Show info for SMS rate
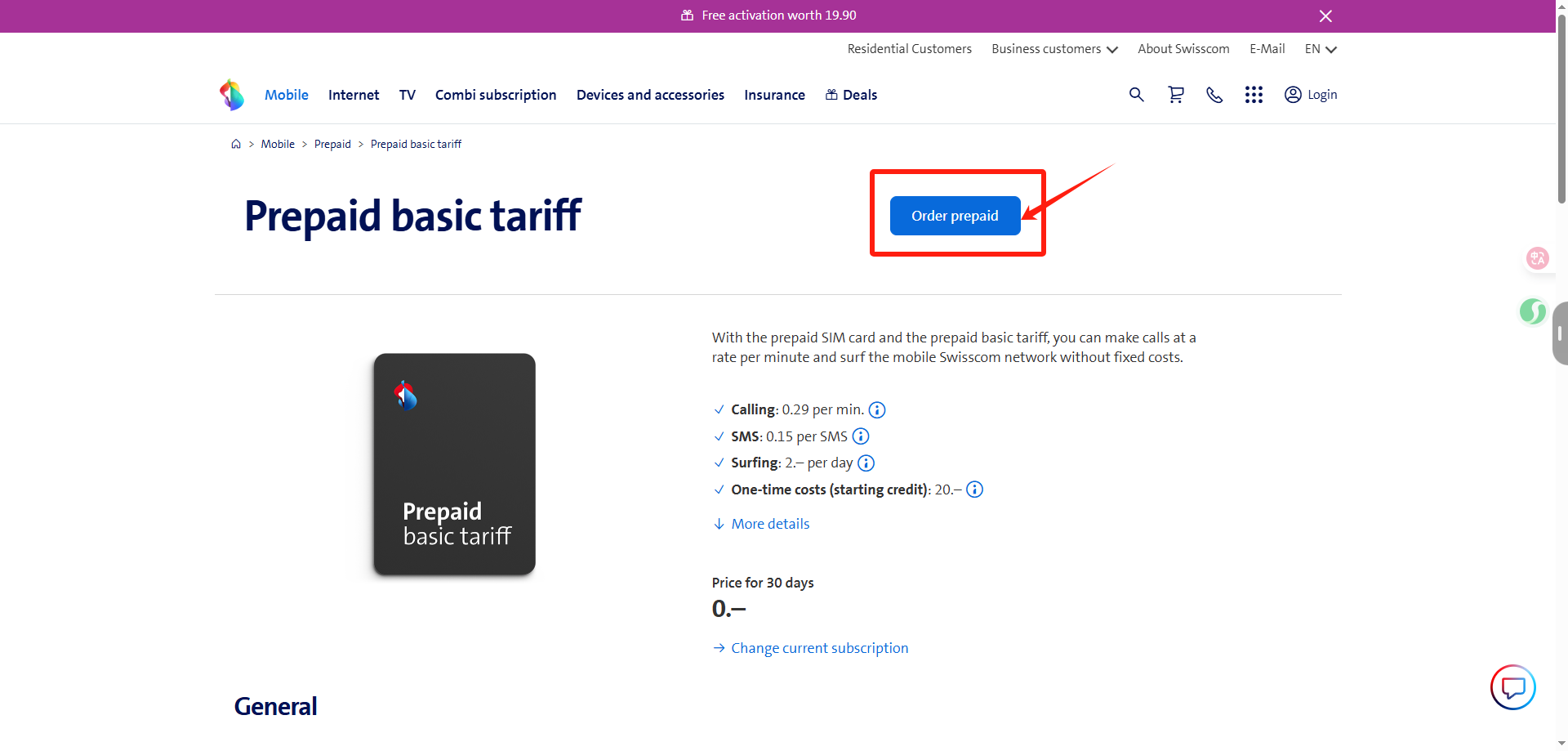 (x=861, y=436)
